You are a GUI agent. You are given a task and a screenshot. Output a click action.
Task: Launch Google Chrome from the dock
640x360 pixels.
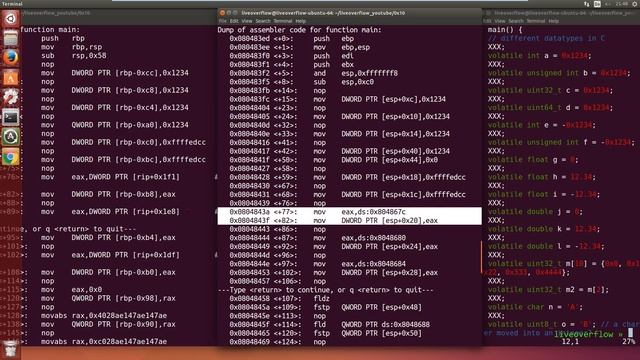11,157
